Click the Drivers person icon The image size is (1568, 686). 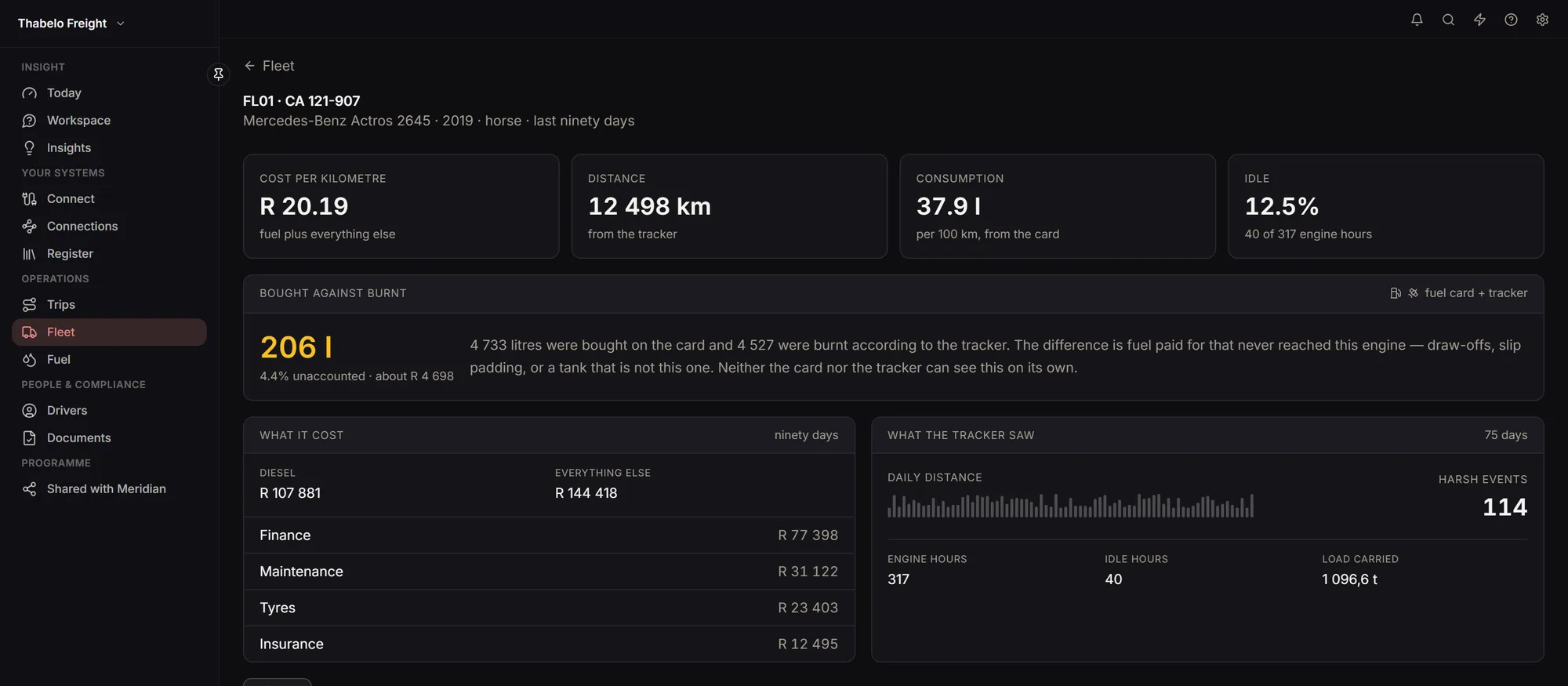[x=30, y=410]
